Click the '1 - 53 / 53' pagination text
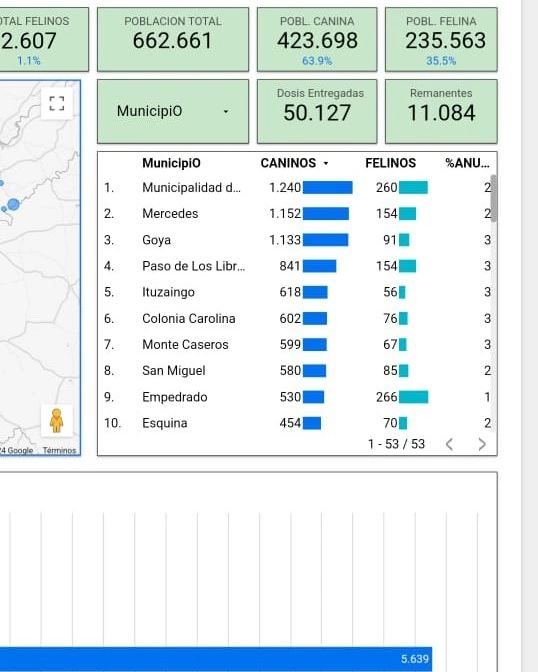The image size is (538, 672). tap(396, 444)
